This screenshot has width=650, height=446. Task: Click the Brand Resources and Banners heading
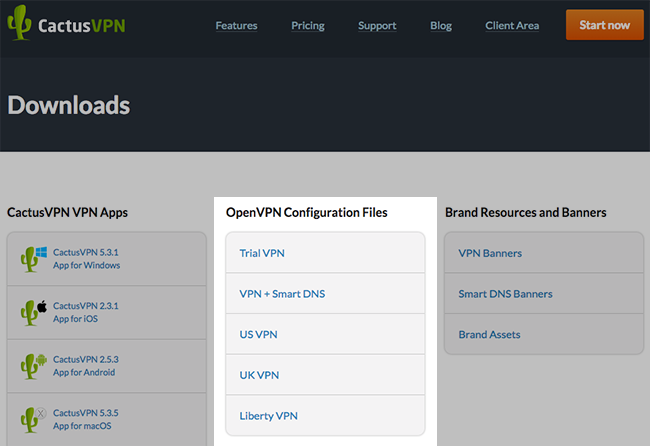[526, 212]
